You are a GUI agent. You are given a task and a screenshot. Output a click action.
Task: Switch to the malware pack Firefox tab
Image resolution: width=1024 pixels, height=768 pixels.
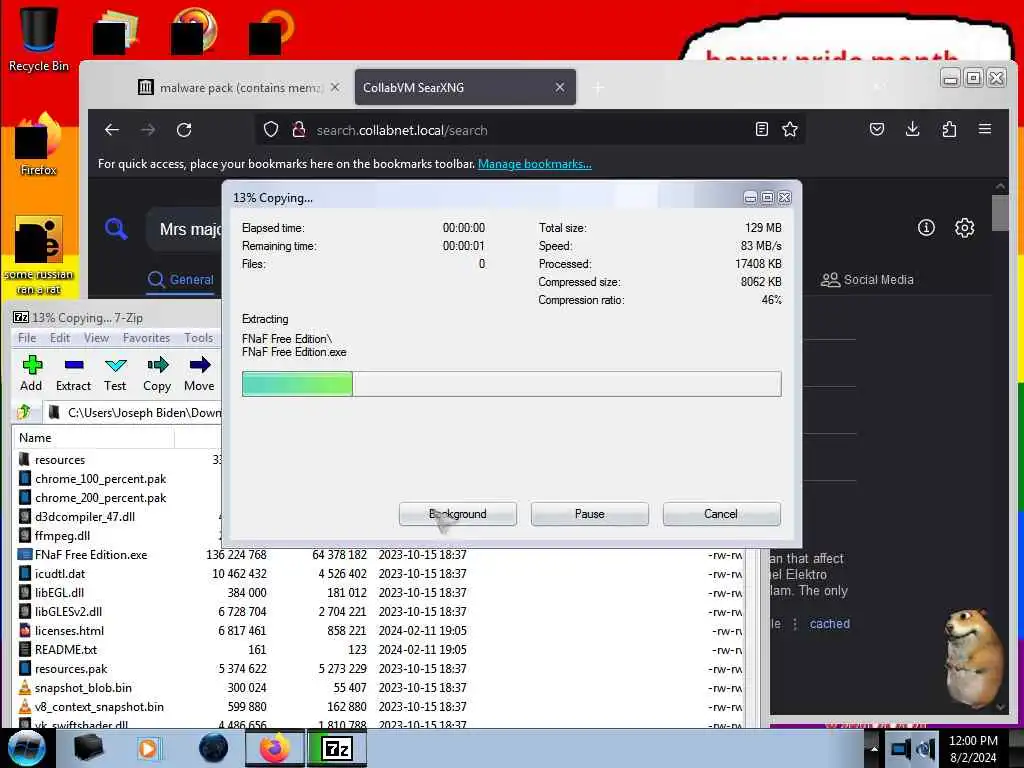tap(238, 88)
